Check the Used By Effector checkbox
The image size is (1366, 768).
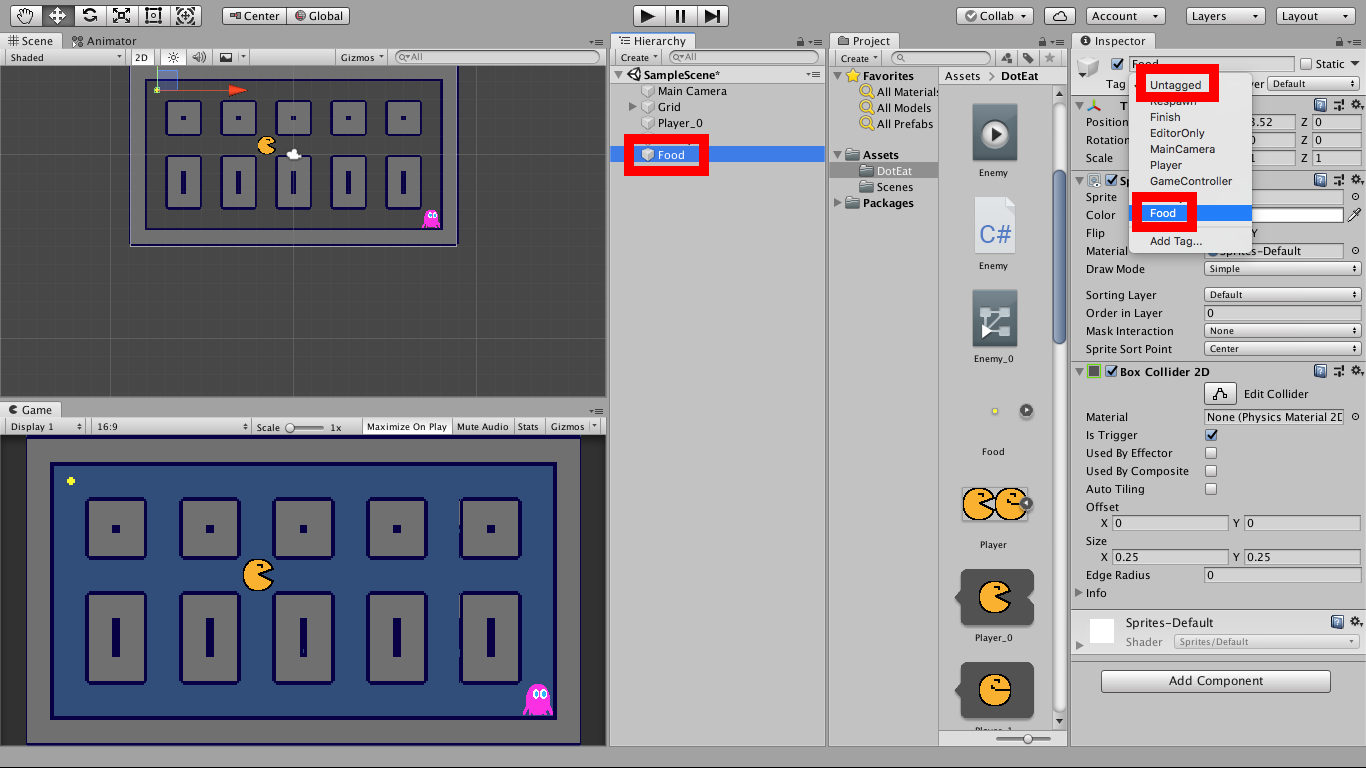(1211, 453)
